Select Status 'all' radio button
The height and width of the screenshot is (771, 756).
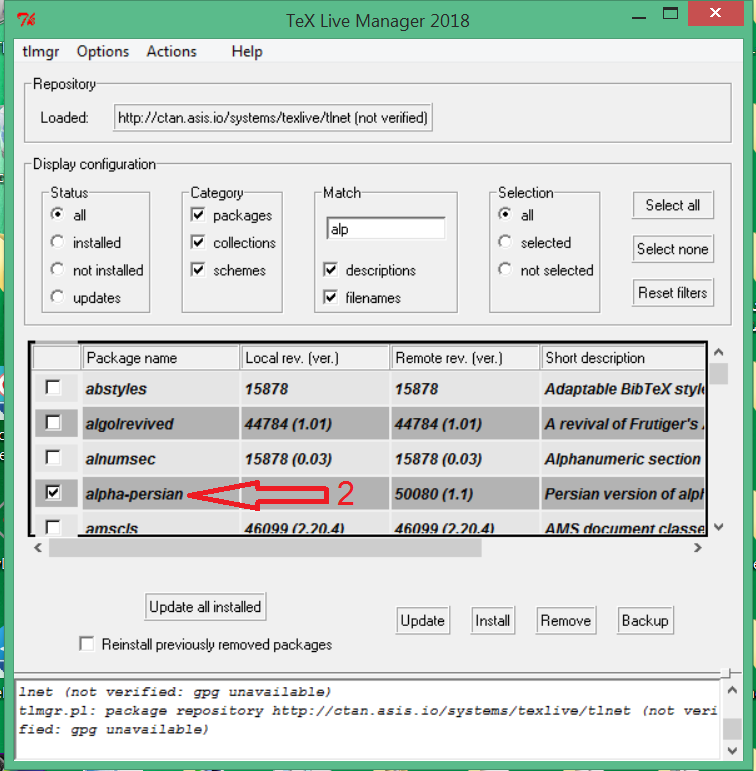pos(58,214)
